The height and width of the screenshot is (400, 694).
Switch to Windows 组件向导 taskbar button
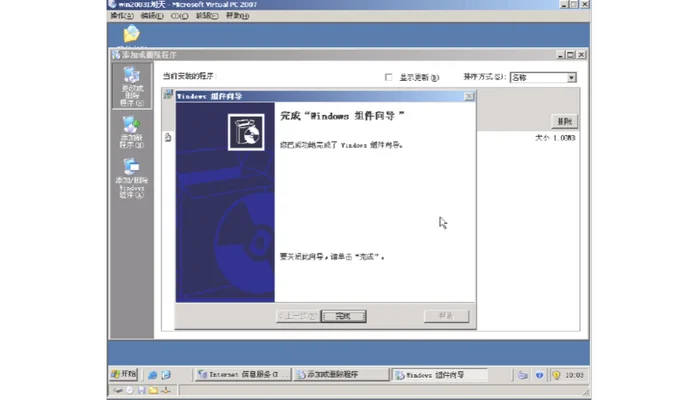click(440, 374)
